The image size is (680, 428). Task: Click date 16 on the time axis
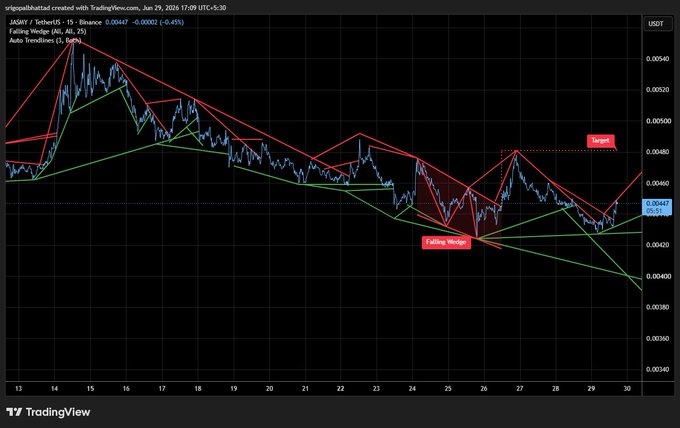[x=126, y=389]
